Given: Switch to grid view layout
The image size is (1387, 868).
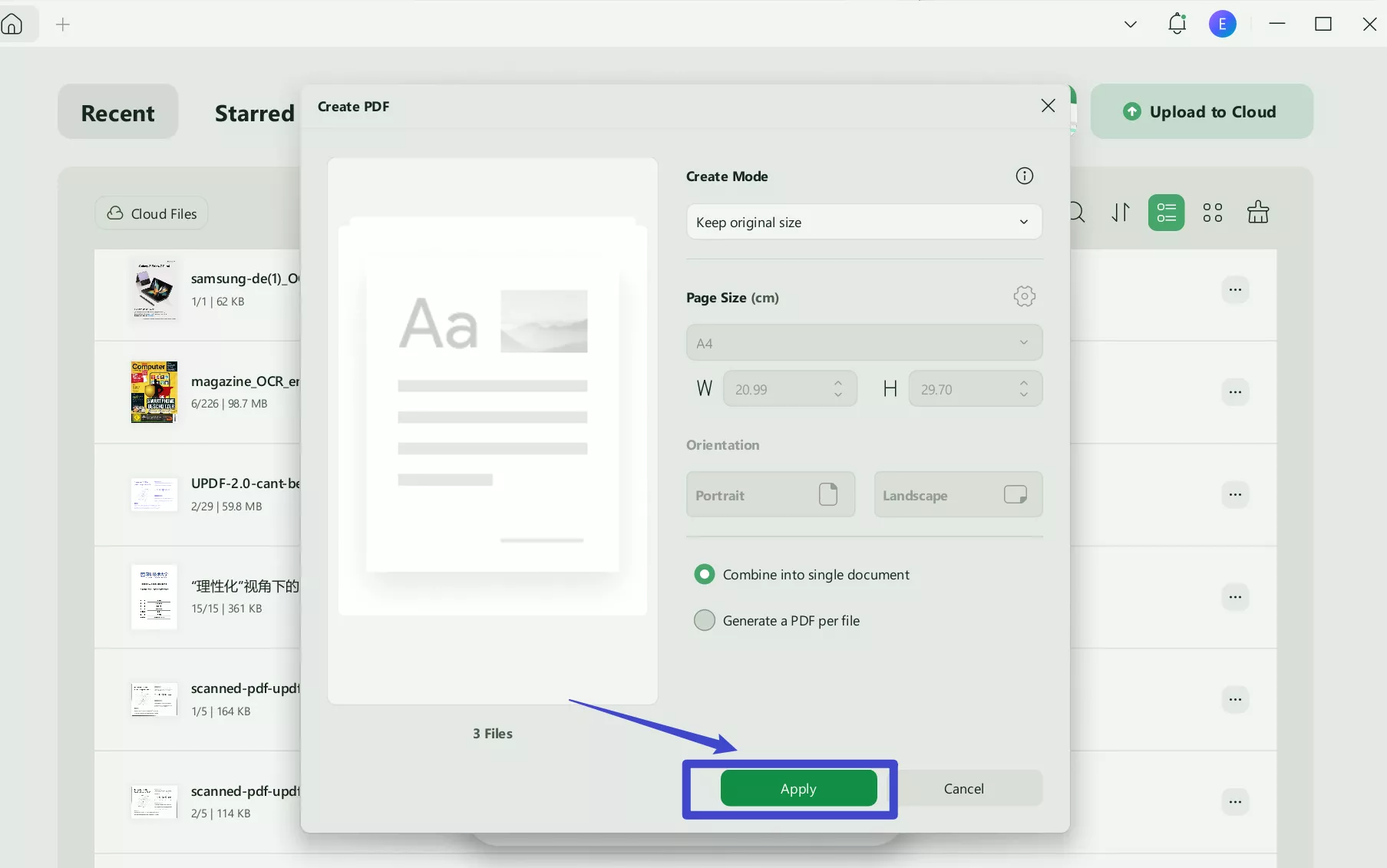Looking at the screenshot, I should pyautogui.click(x=1213, y=213).
